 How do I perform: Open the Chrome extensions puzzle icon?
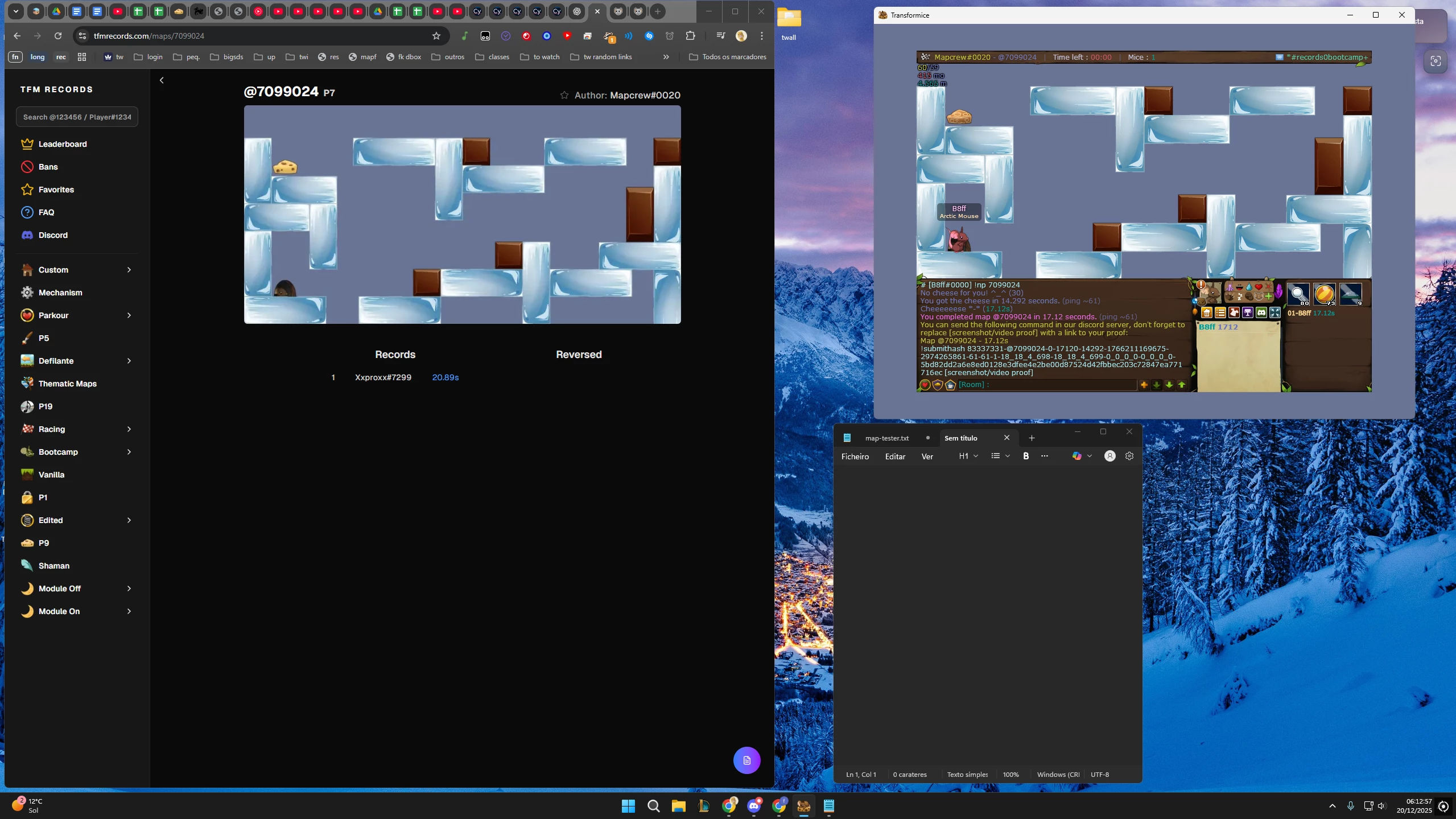coord(690,36)
